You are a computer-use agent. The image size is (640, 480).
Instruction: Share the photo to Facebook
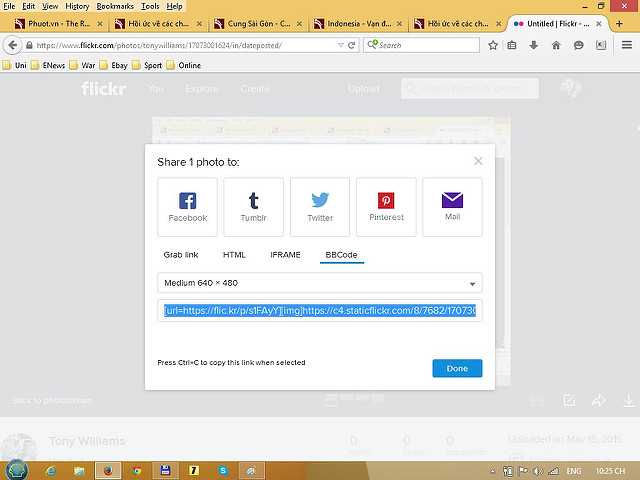(187, 207)
